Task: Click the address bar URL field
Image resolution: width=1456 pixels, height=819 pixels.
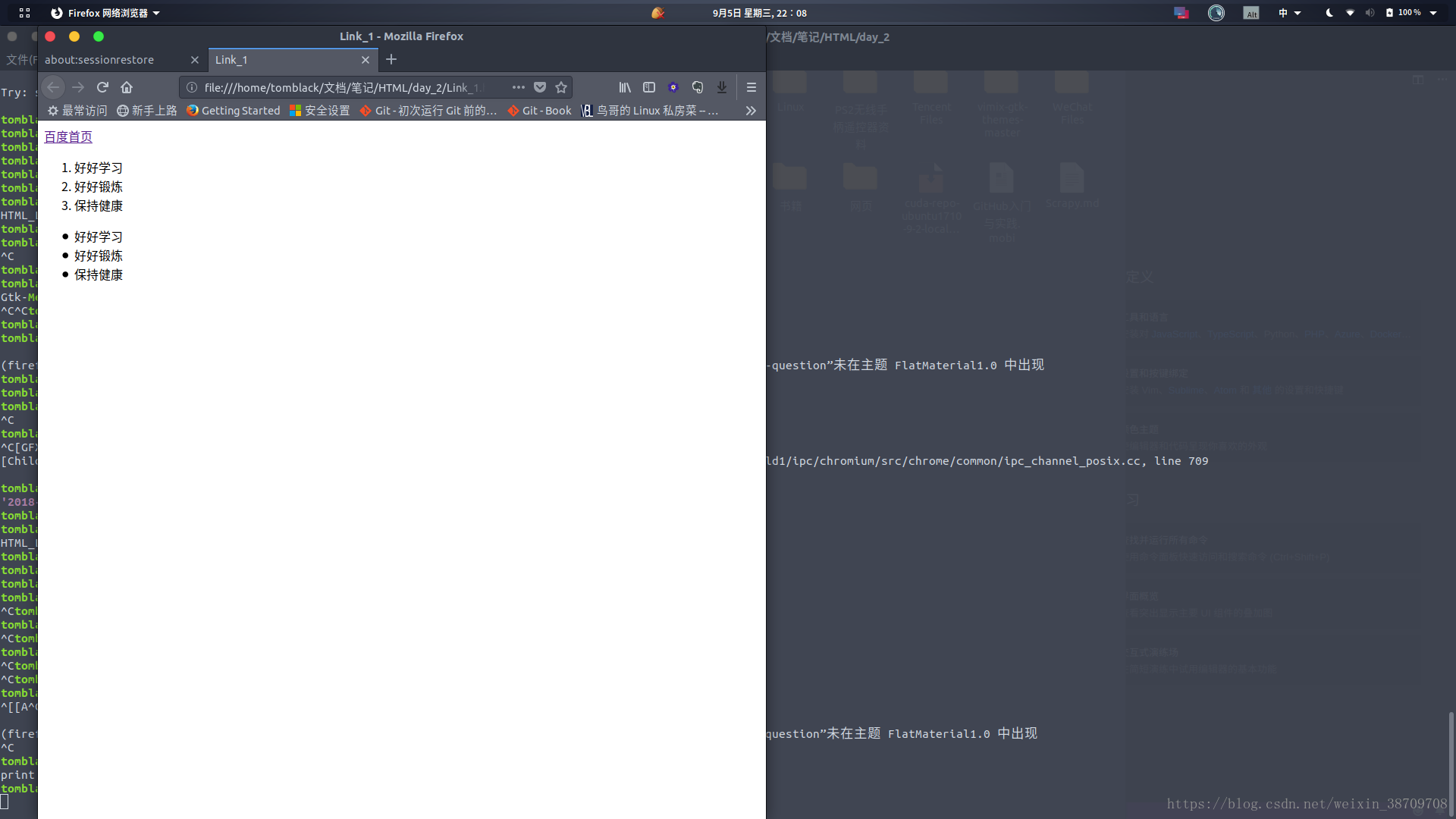Action: (x=341, y=88)
